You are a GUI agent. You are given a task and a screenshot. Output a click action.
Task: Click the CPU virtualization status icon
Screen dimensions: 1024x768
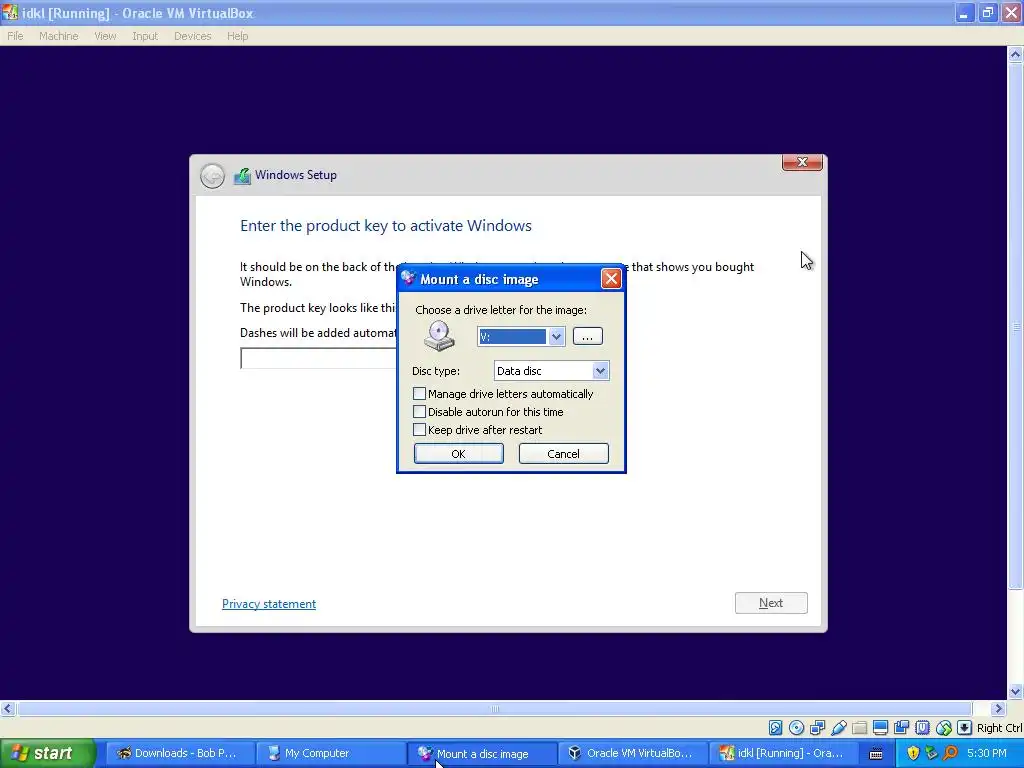(x=922, y=728)
